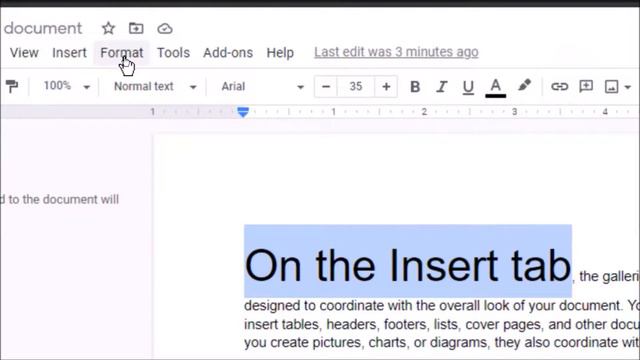This screenshot has width=640, height=360.
Task: Open the 'Last edit was 3 minutes ago' link
Action: [396, 52]
